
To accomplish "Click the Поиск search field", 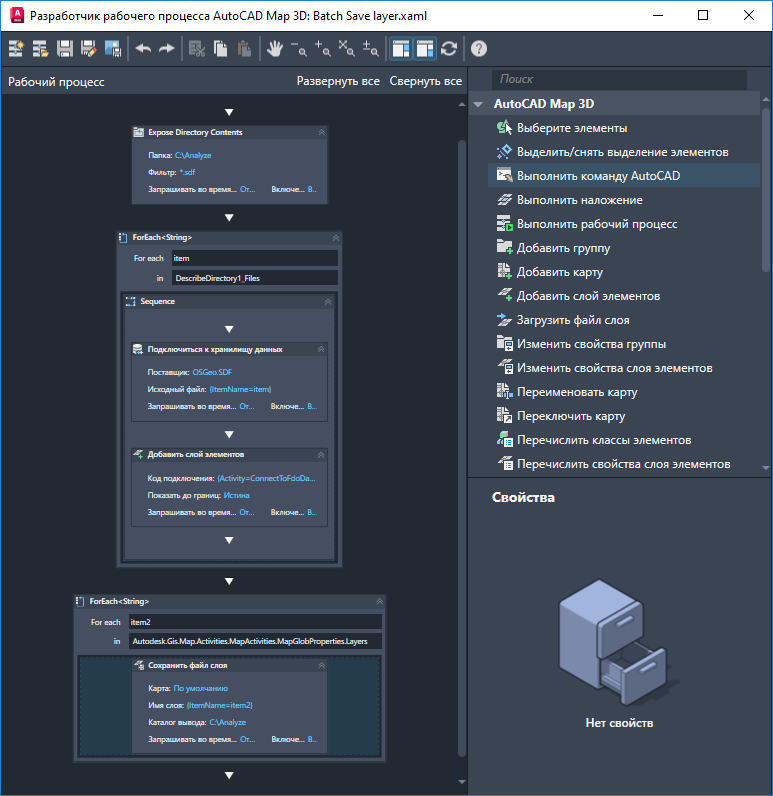I will coord(619,79).
